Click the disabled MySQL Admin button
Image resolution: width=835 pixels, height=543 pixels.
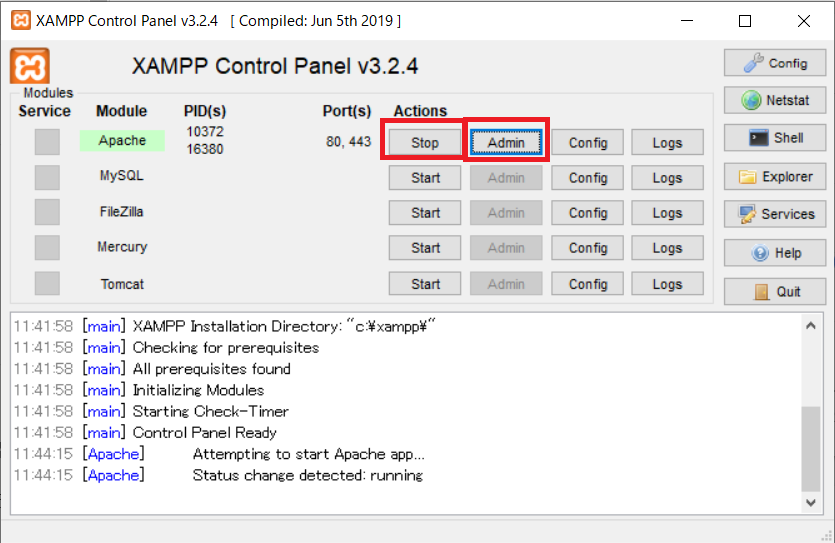tap(506, 177)
